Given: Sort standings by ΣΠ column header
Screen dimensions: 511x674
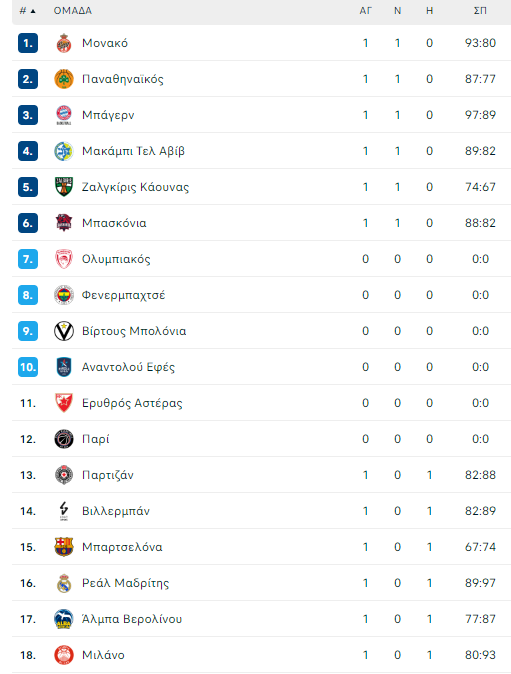Looking at the screenshot, I should pos(480,11).
